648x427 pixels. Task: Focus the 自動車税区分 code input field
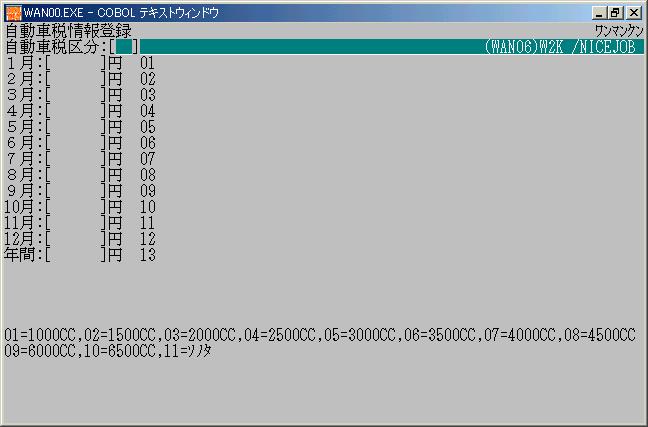click(124, 46)
